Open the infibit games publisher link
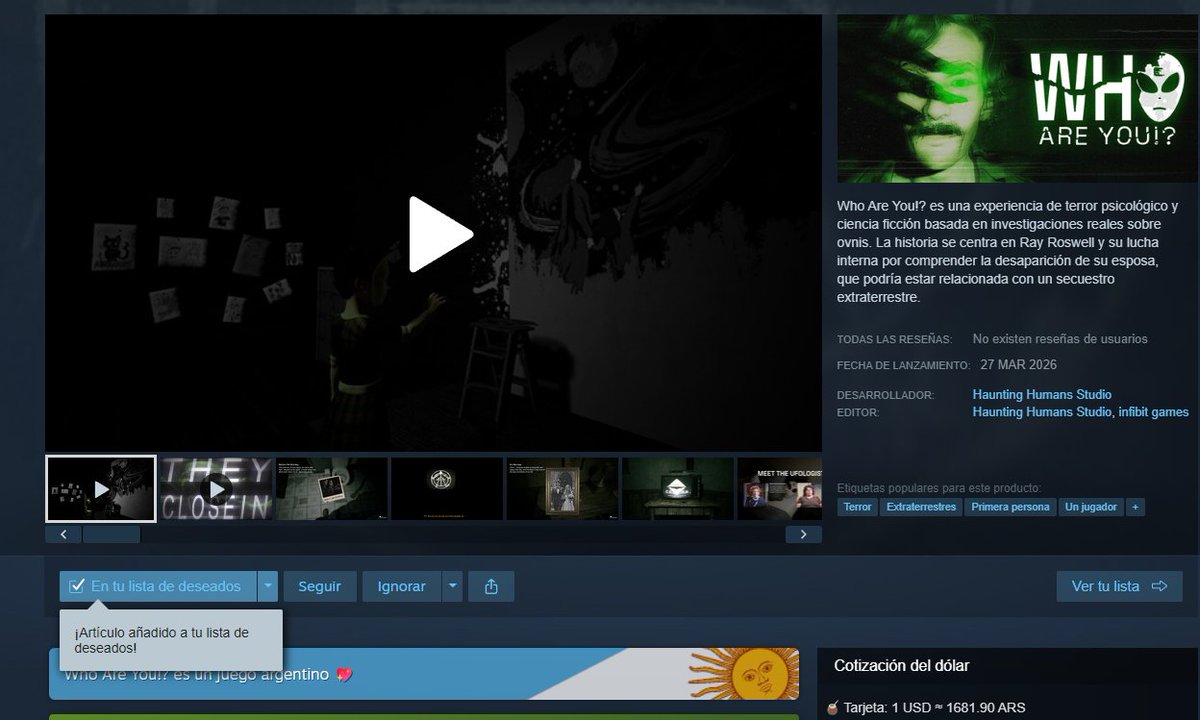 pos(1154,412)
